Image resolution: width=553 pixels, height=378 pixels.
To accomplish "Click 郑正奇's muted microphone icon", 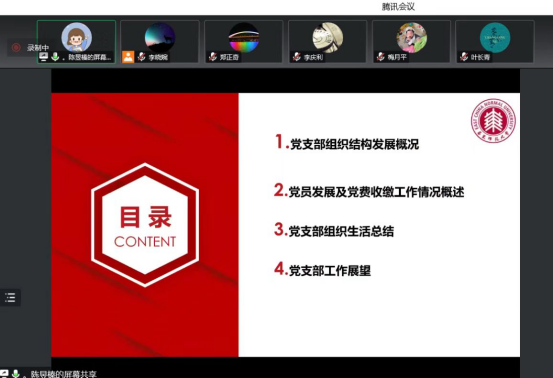I will point(213,57).
